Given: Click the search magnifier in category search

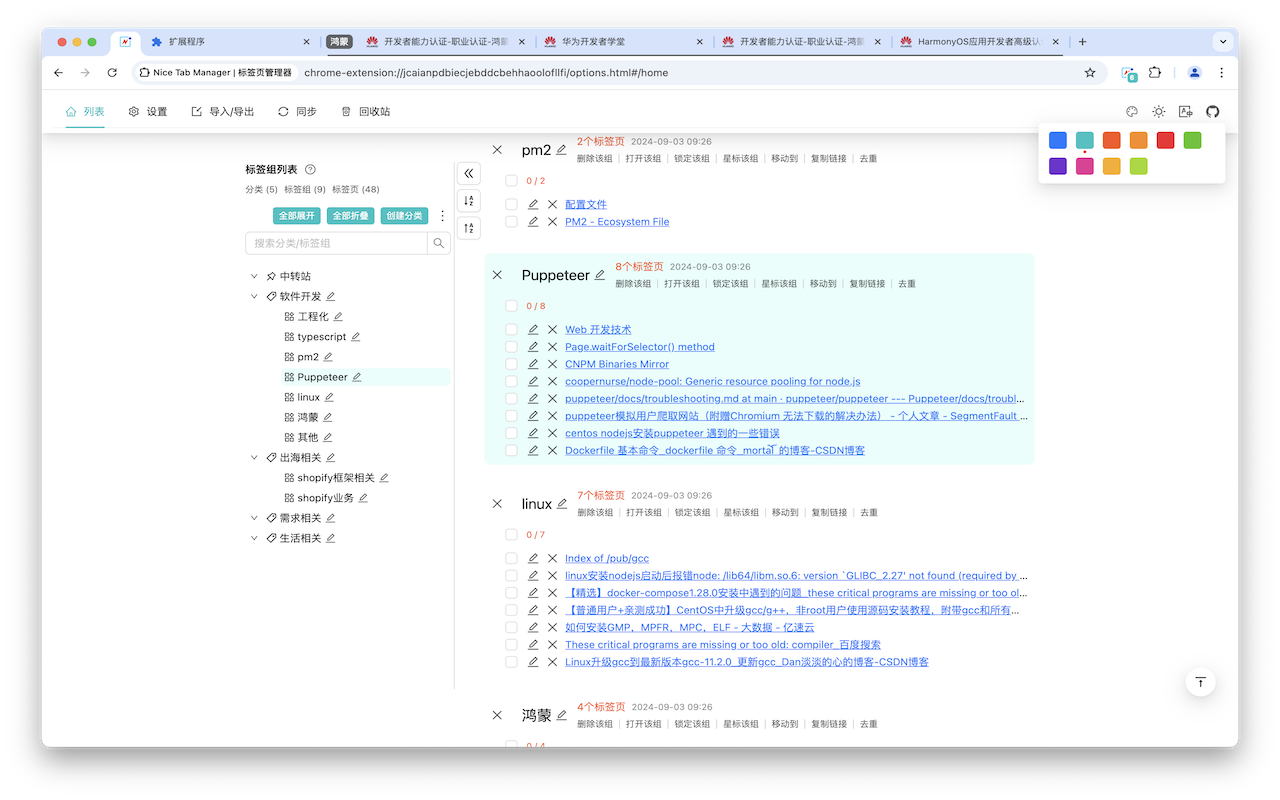Looking at the screenshot, I should click(438, 242).
